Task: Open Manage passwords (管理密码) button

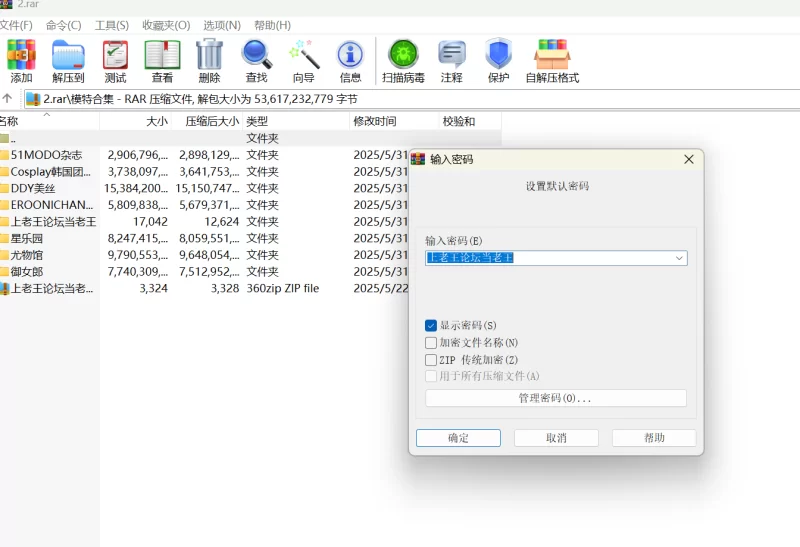Action: point(556,398)
